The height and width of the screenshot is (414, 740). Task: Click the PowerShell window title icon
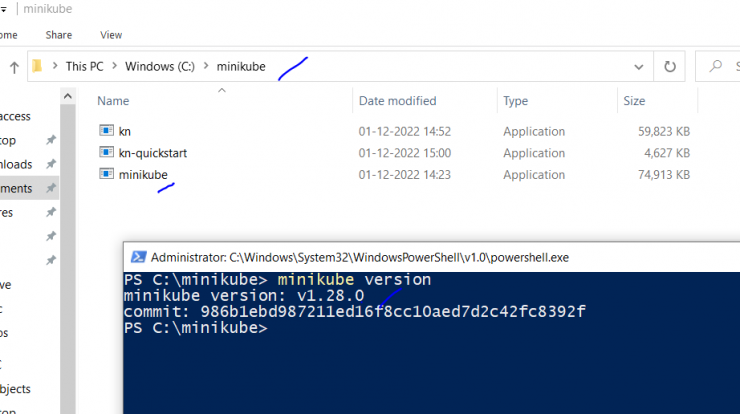pos(138,257)
